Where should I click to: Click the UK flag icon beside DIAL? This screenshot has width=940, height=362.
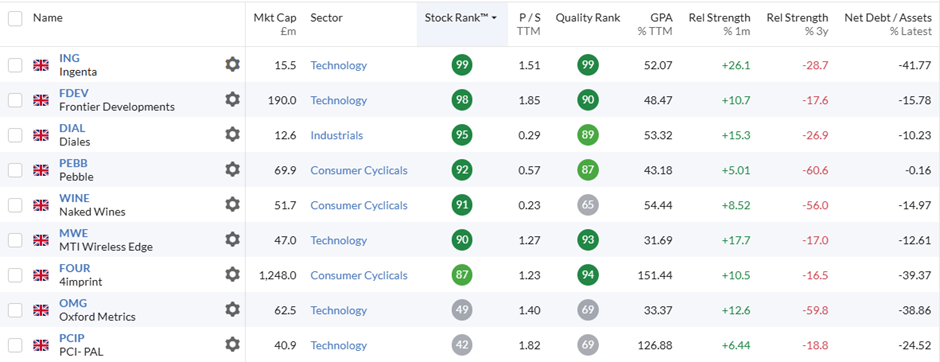coord(41,135)
